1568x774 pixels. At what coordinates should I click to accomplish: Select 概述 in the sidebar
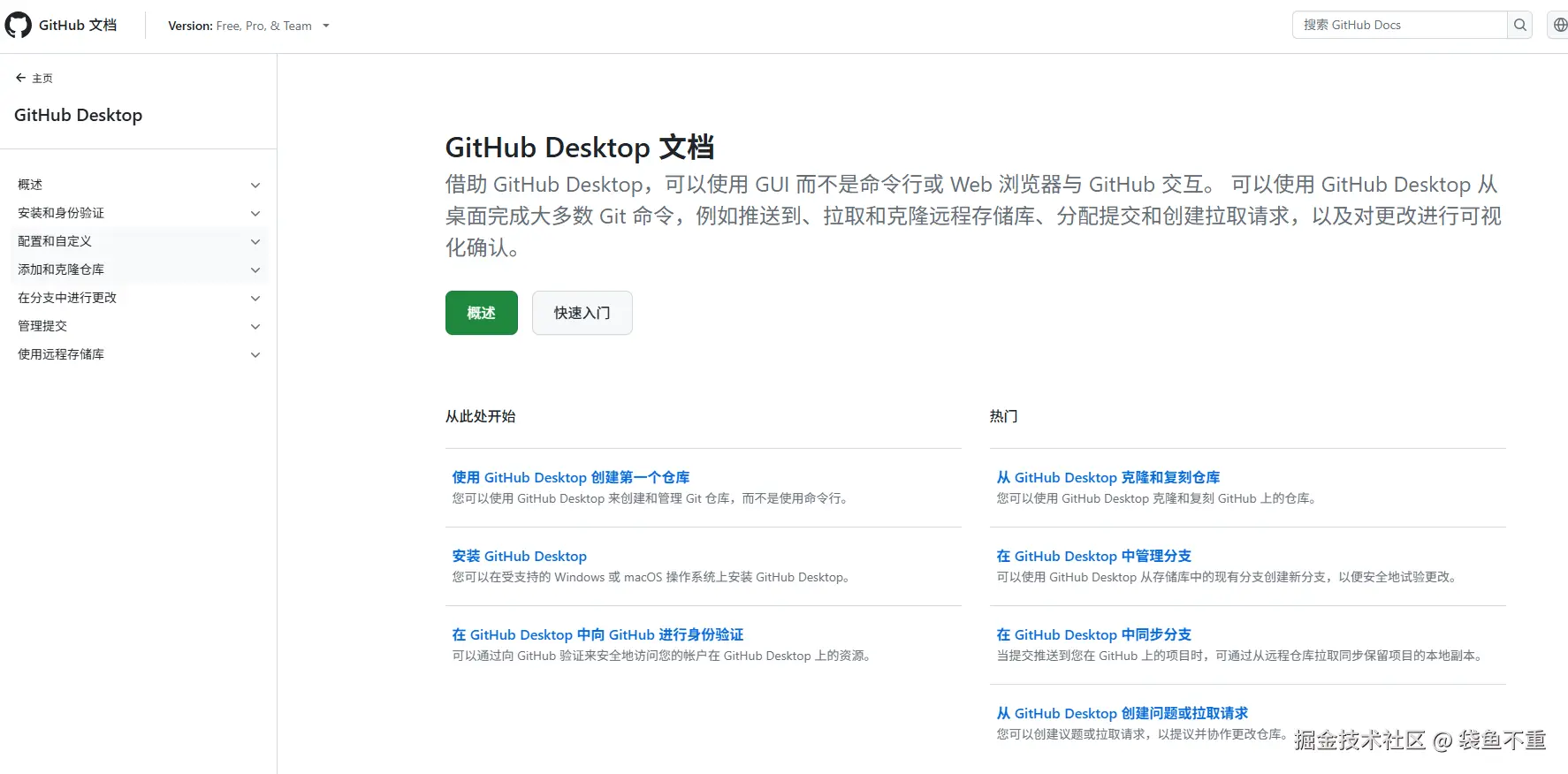pyautogui.click(x=30, y=185)
